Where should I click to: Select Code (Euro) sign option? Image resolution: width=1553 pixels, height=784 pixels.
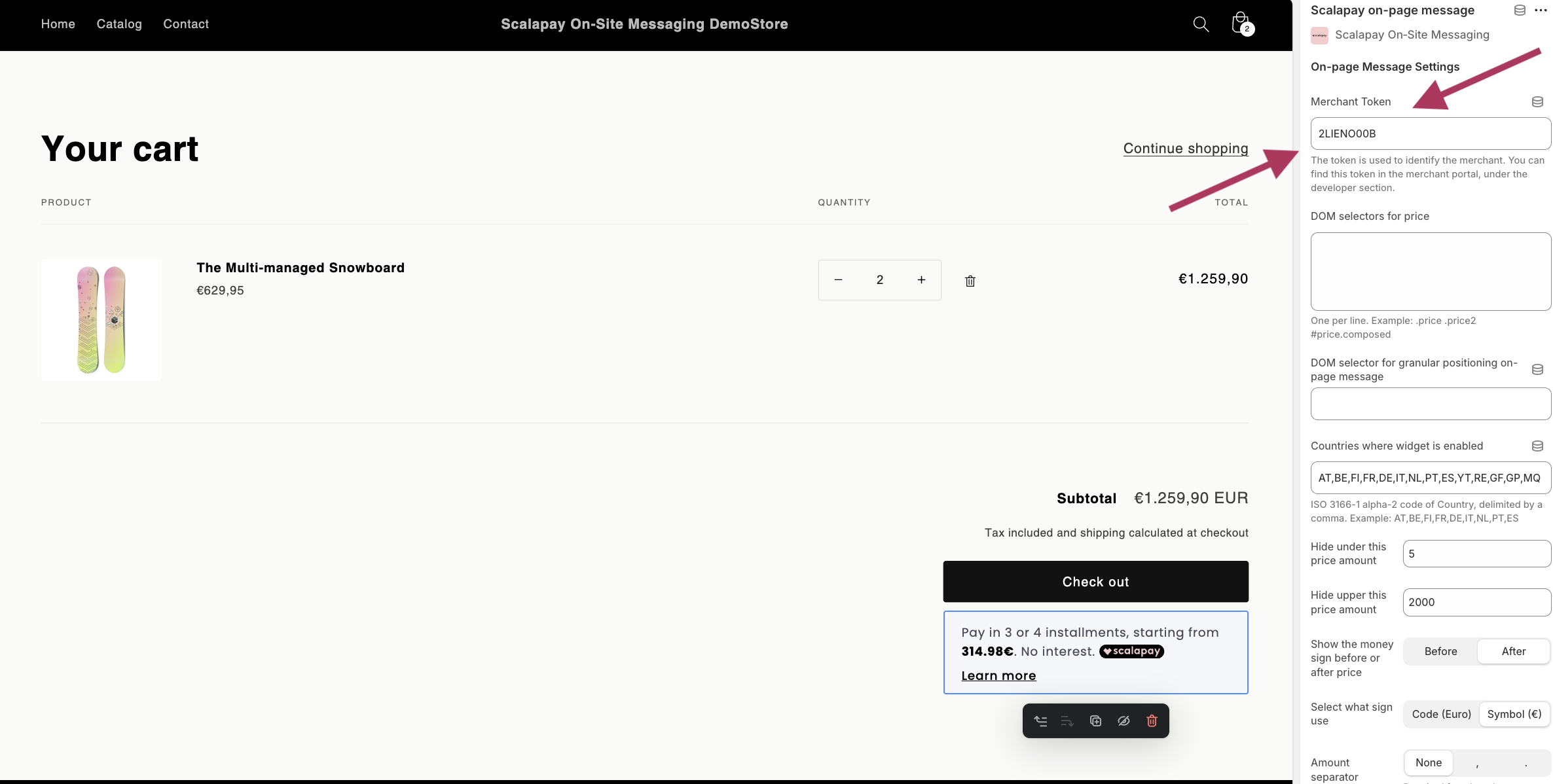tap(1441, 714)
